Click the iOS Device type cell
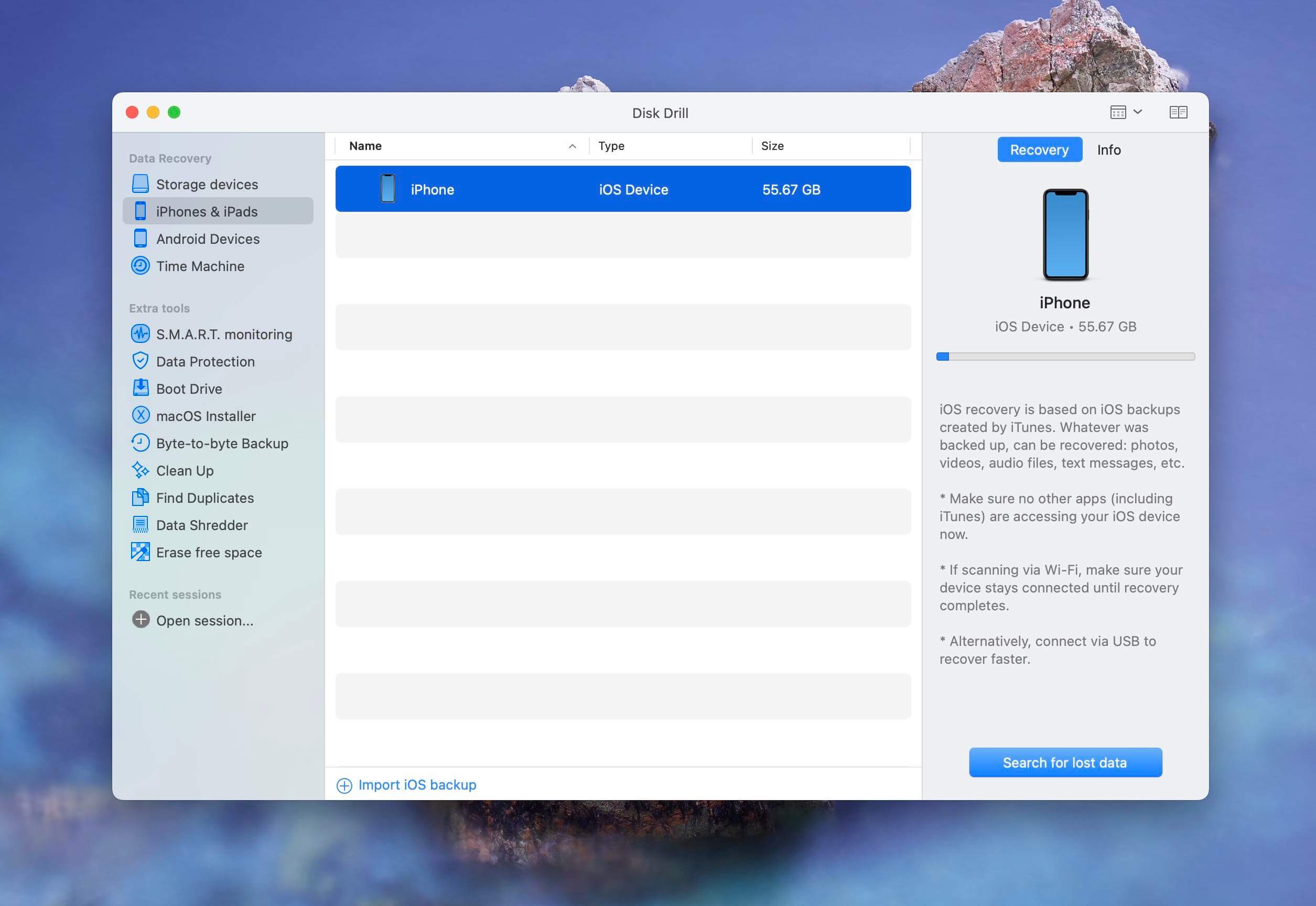Image resolution: width=1316 pixels, height=906 pixels. click(x=633, y=190)
